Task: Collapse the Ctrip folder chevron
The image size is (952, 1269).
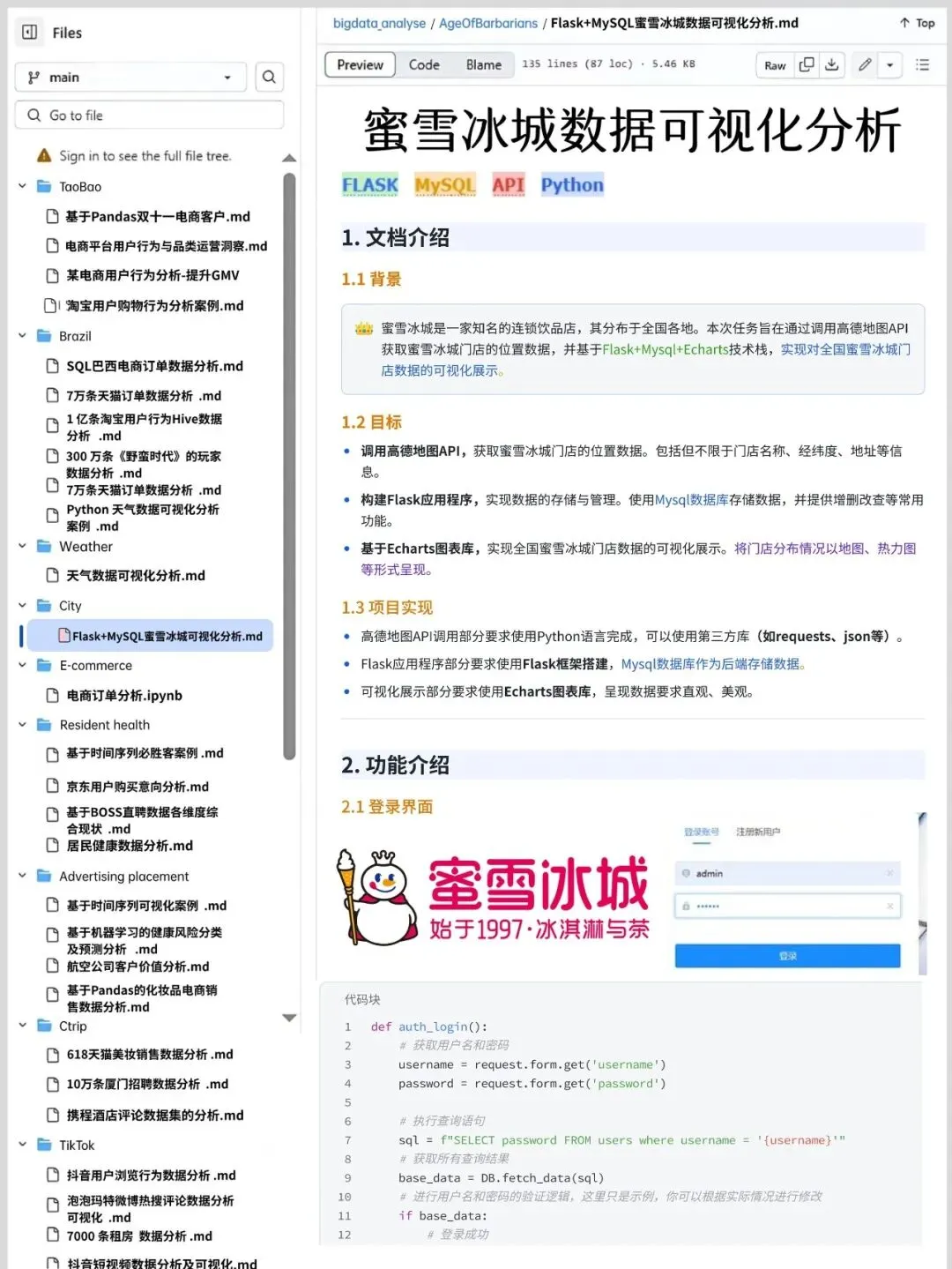Action: tap(23, 1026)
